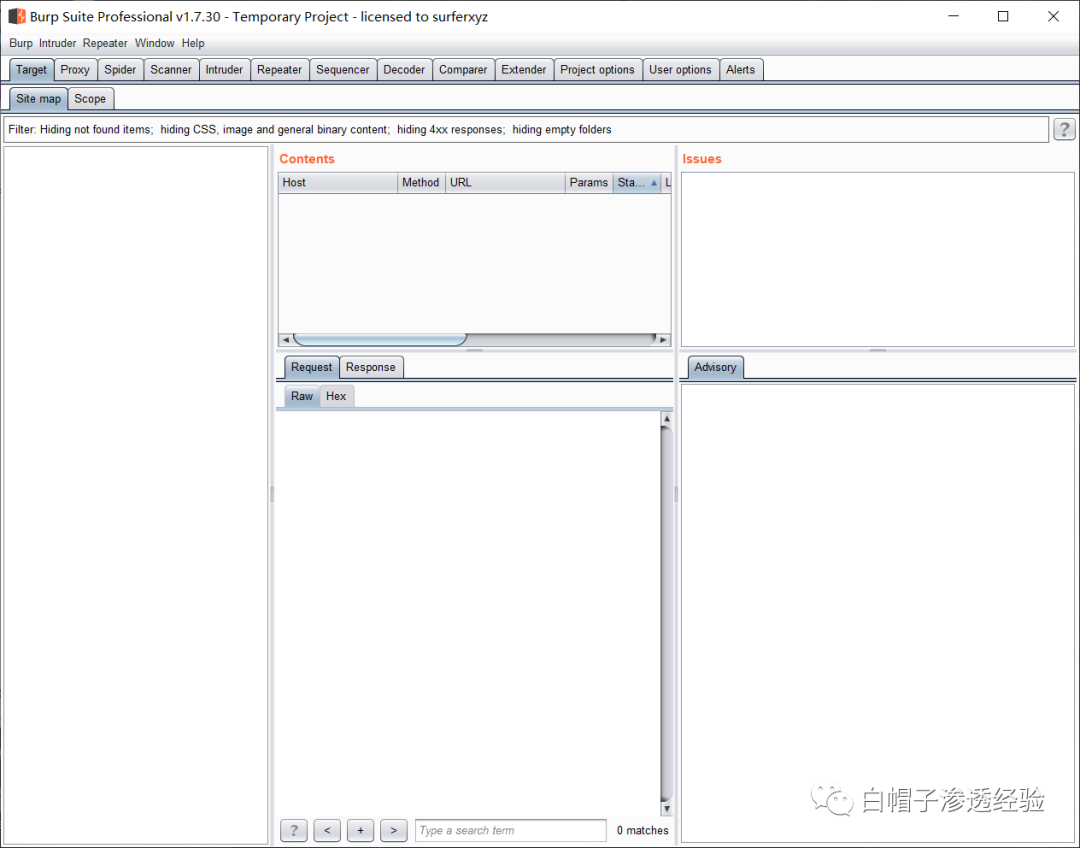Image resolution: width=1080 pixels, height=848 pixels.
Task: Sort Contents by Host column
Action: click(x=338, y=183)
